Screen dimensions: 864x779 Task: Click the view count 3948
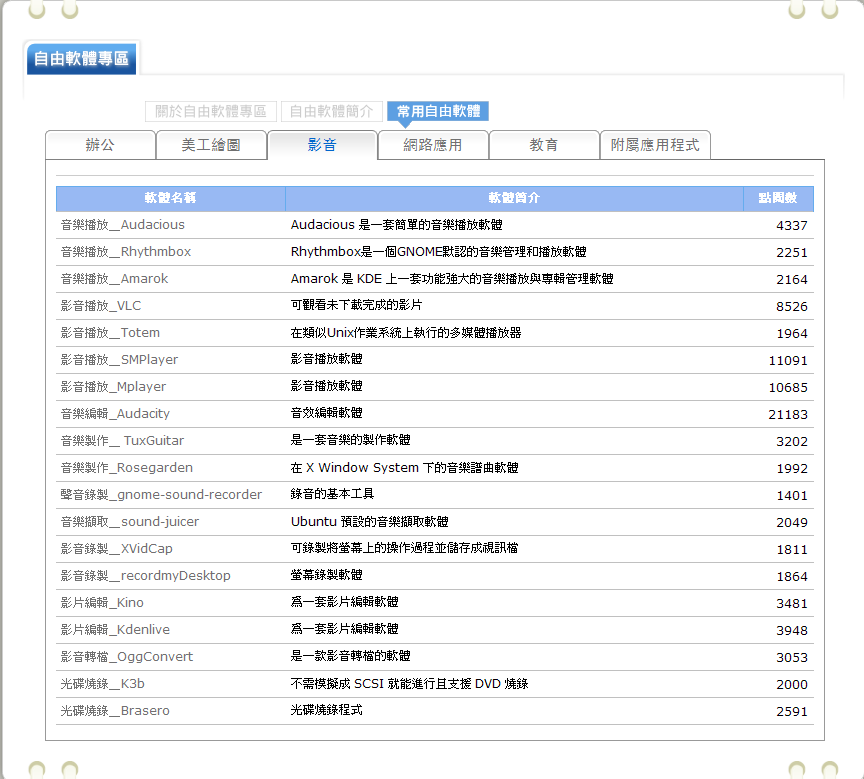(792, 630)
